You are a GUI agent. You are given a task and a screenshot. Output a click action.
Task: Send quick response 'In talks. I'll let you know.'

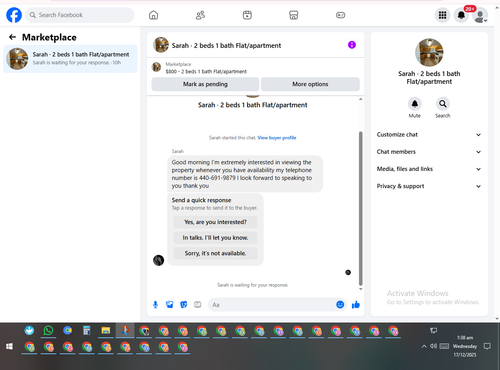[x=215, y=238]
